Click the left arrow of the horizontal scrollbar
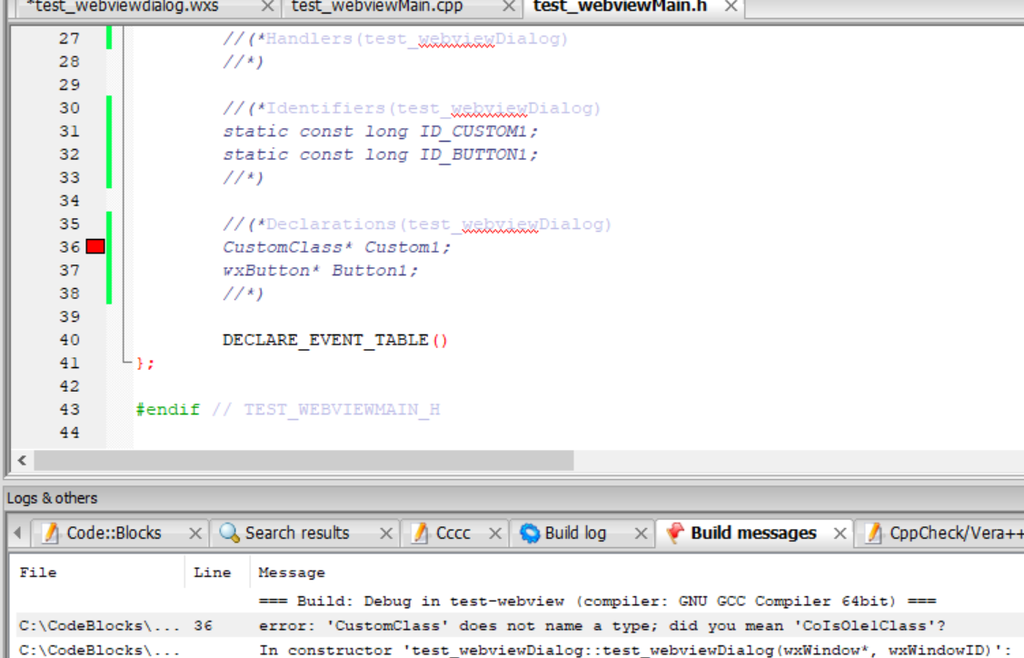This screenshot has width=1024, height=658. pyautogui.click(x=20, y=460)
